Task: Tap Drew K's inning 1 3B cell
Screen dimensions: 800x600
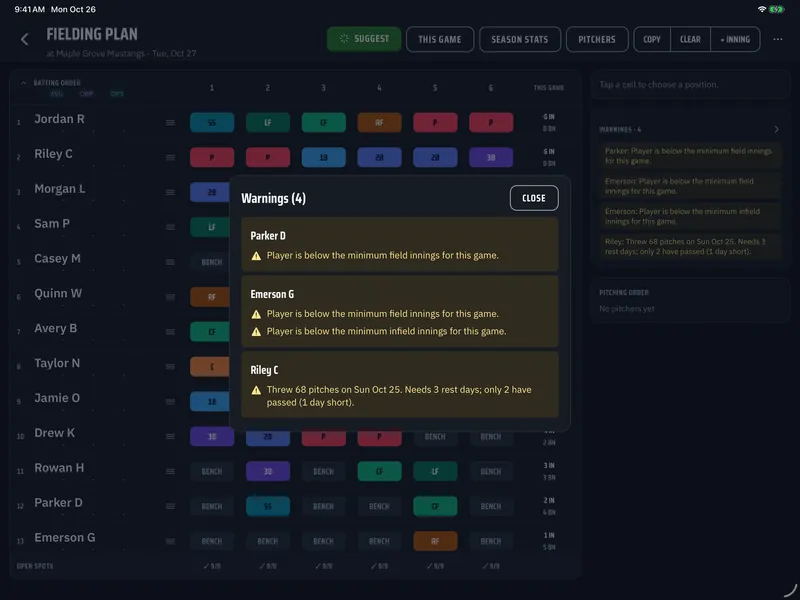Action: point(212,437)
